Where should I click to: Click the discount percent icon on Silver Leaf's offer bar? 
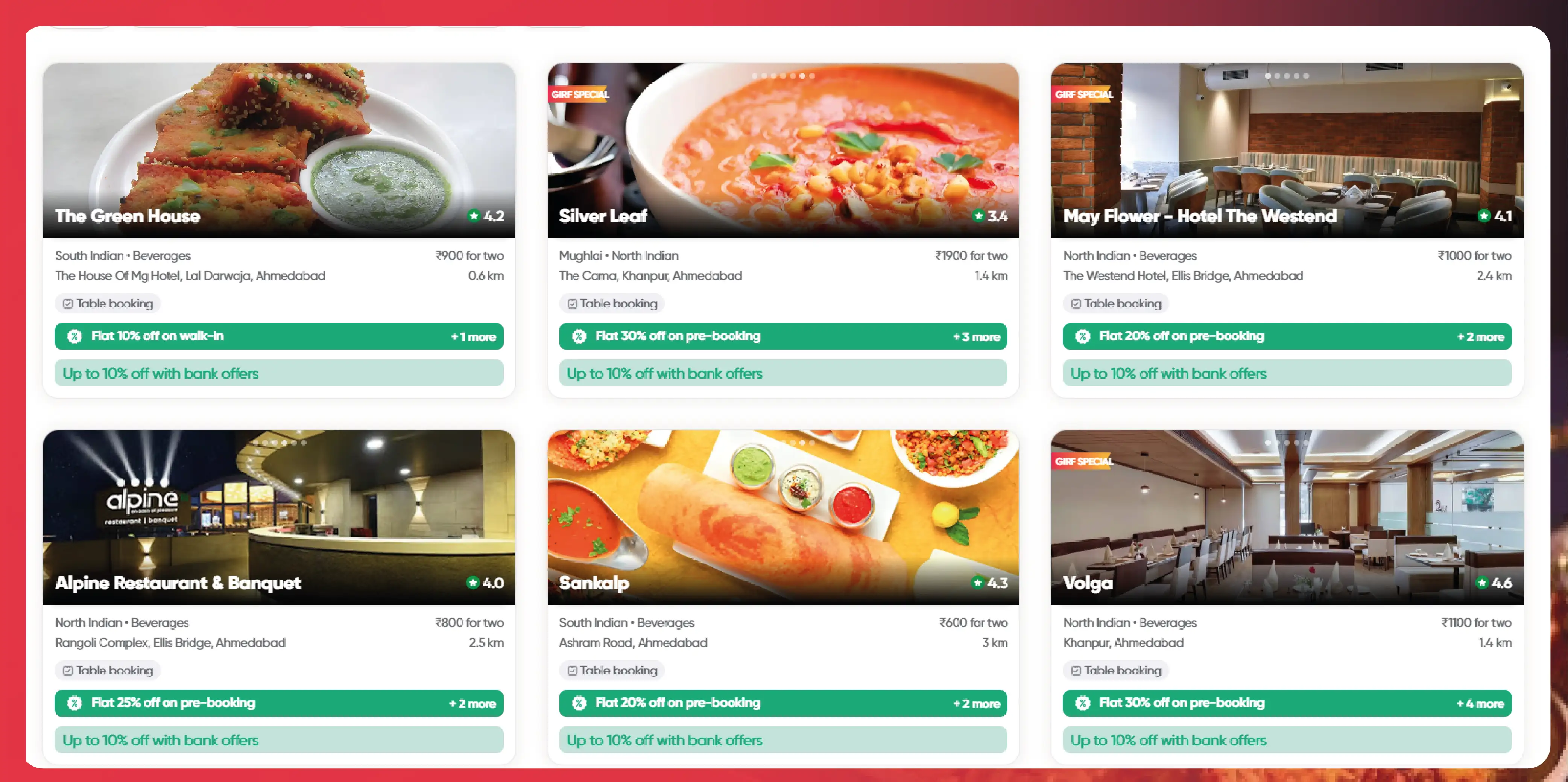coord(579,336)
